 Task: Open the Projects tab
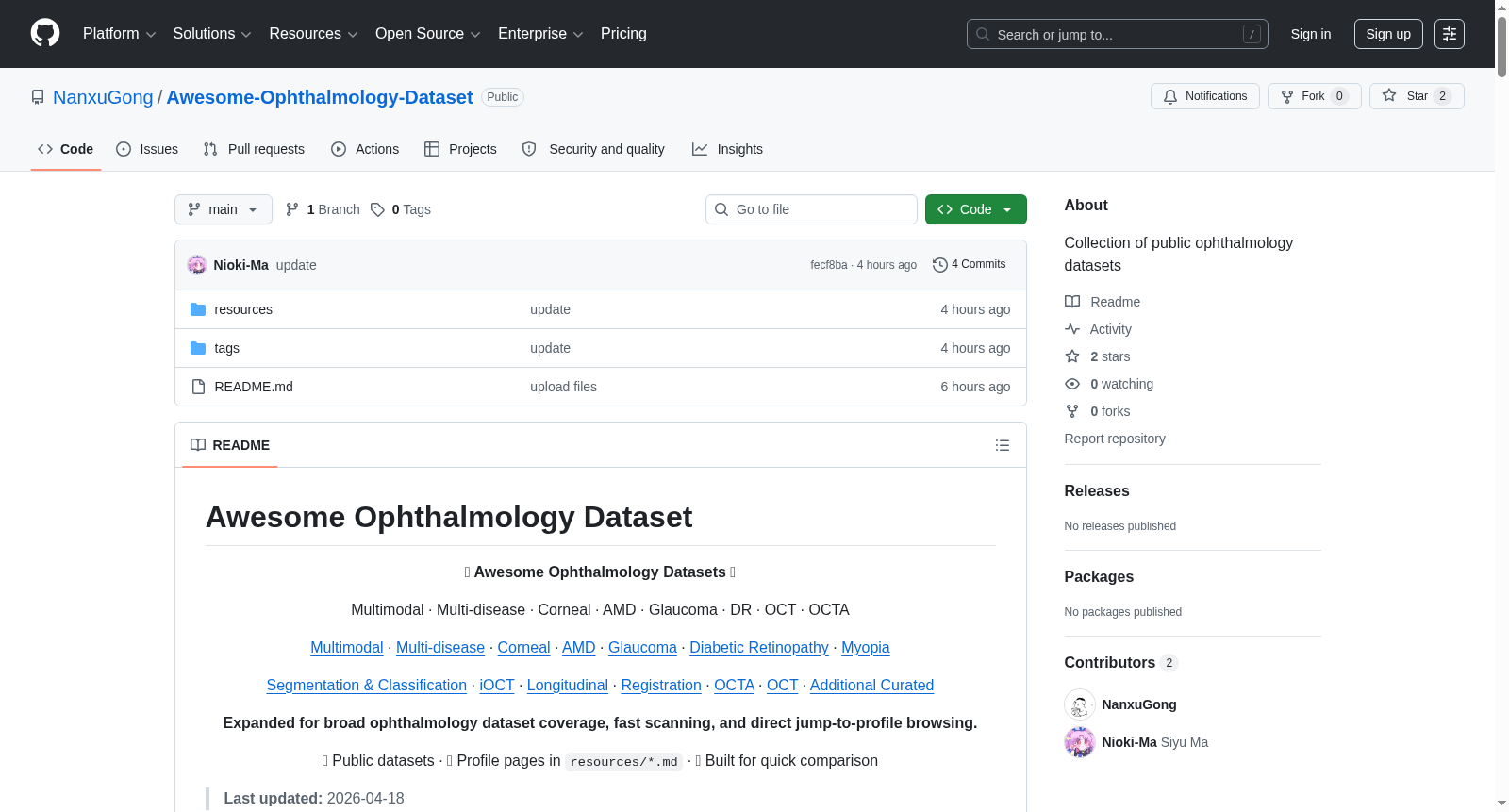coord(460,149)
